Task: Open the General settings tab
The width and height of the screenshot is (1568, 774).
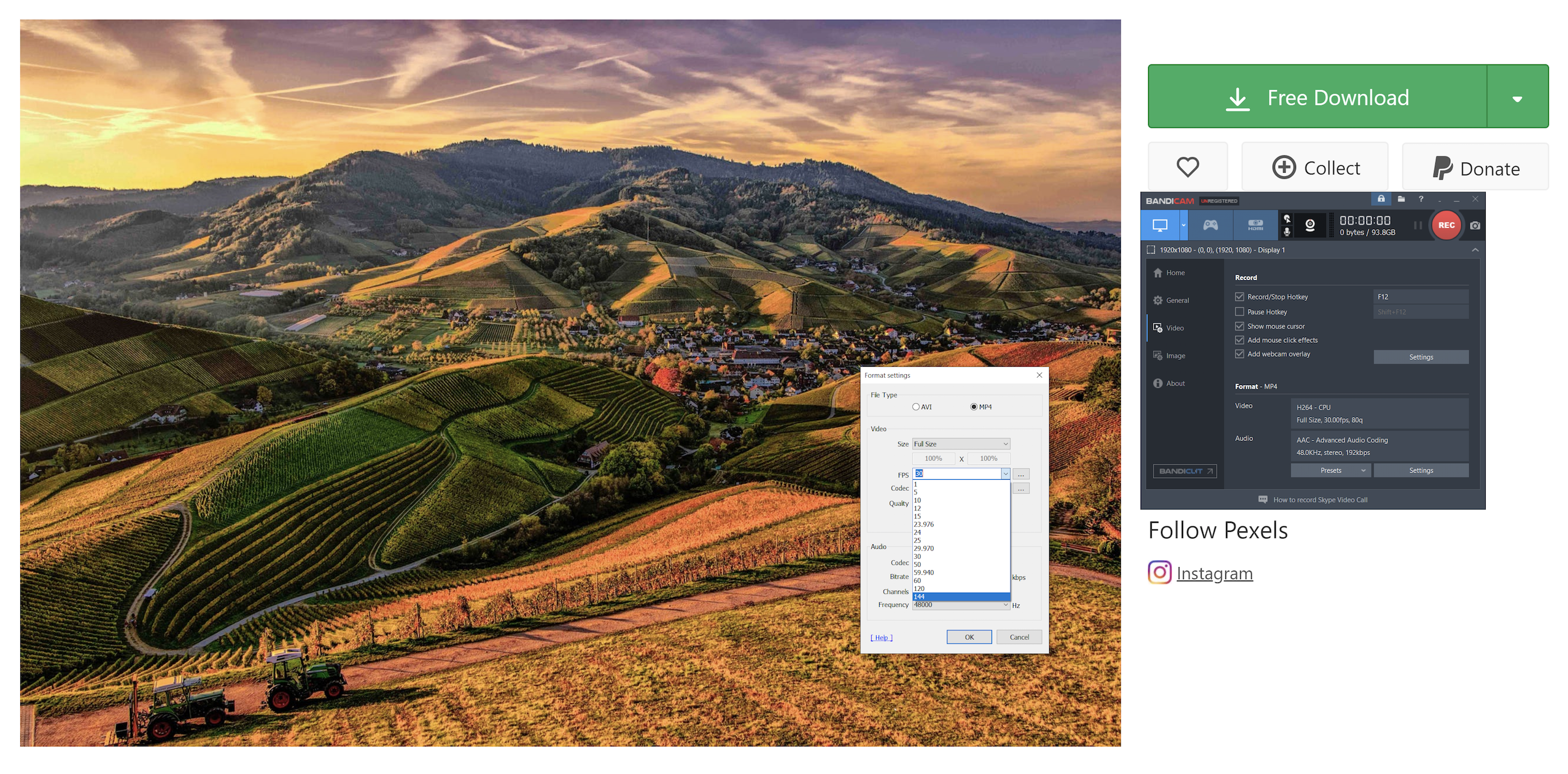Action: 1177,300
